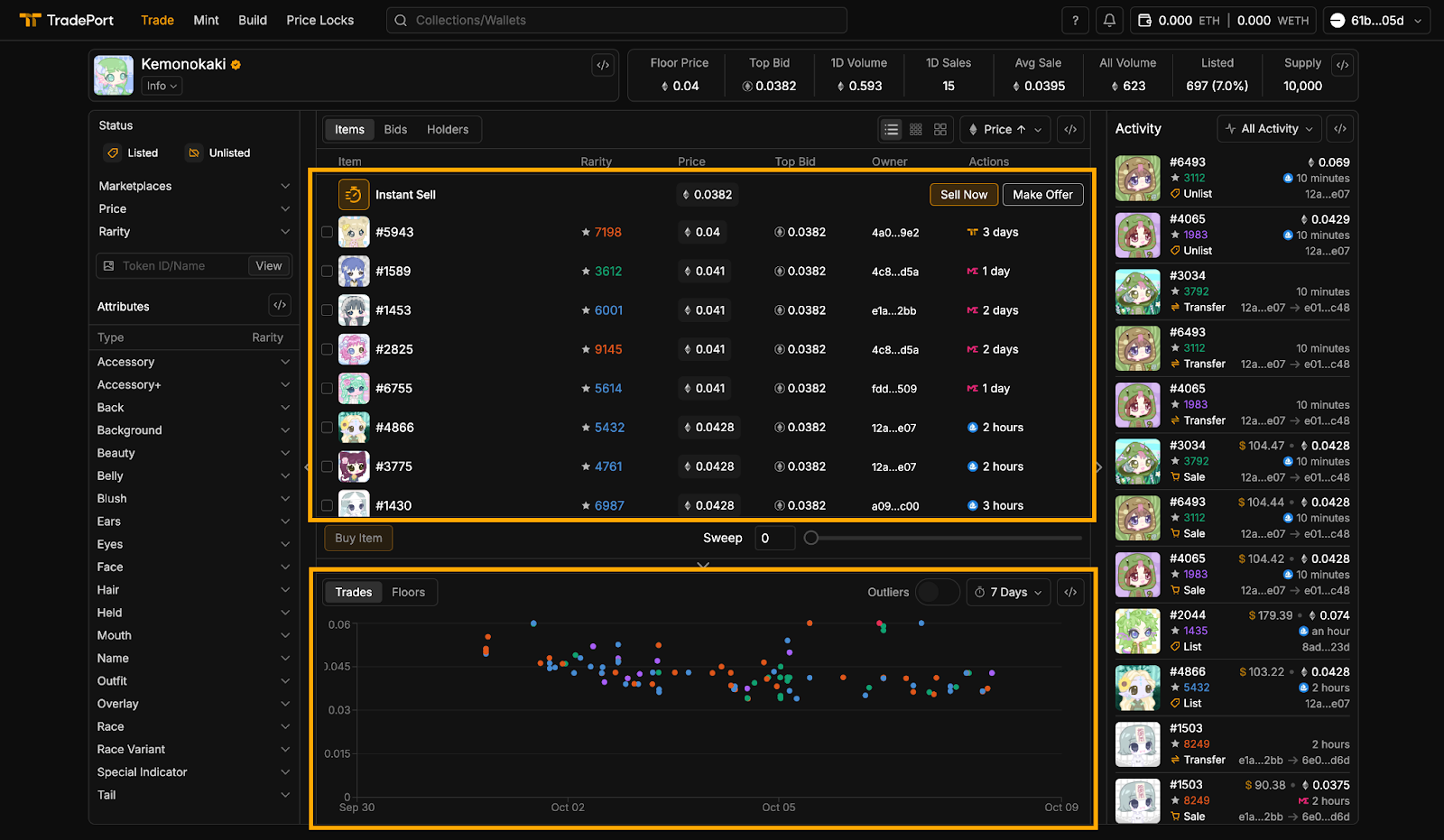This screenshot has width=1444, height=840.
Task: Switch to the Bids tab
Action: (395, 129)
